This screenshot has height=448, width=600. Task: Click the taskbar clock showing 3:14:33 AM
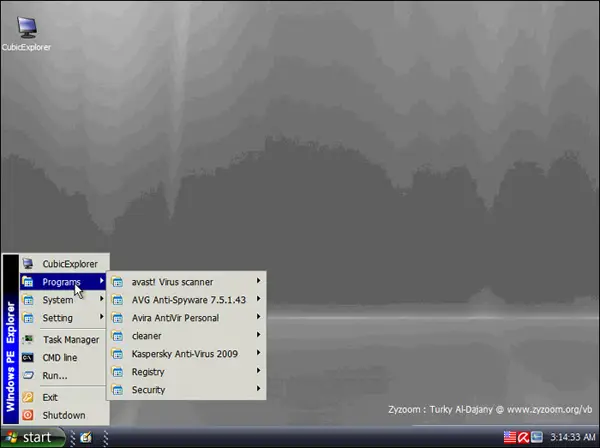(572, 437)
